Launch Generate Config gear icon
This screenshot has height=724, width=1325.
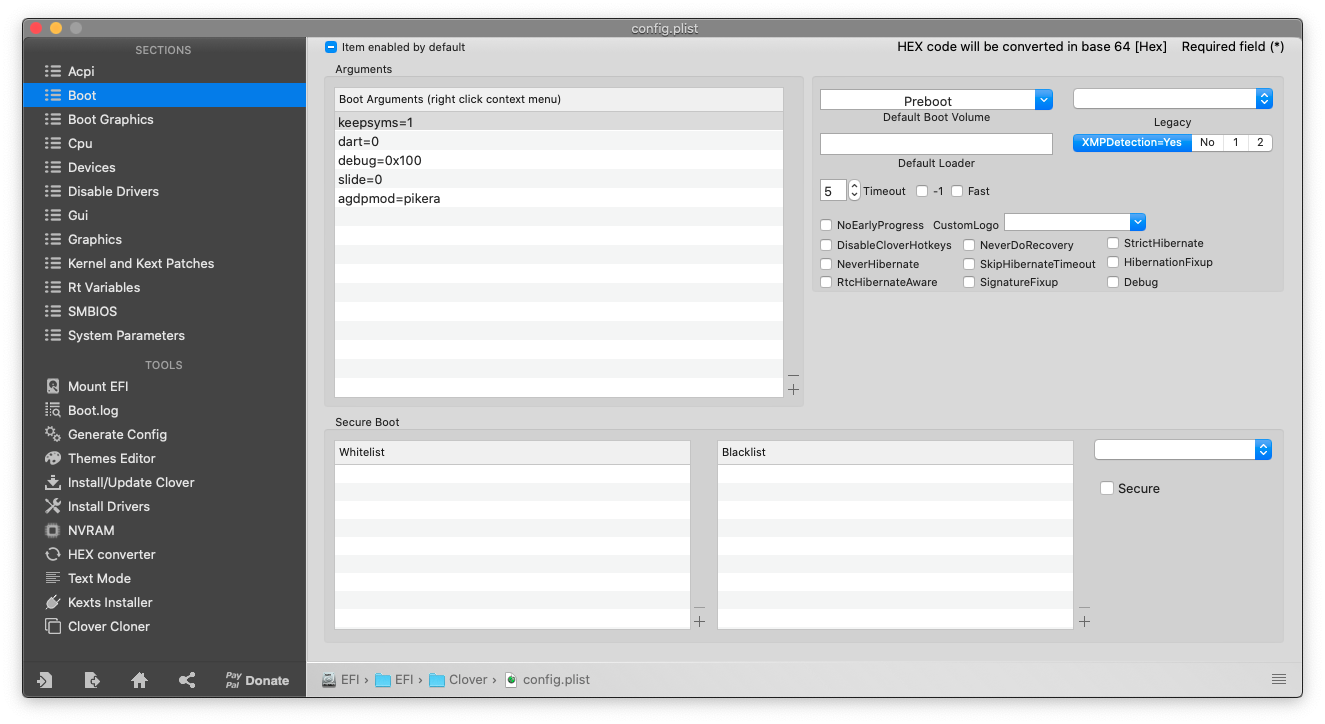53,434
